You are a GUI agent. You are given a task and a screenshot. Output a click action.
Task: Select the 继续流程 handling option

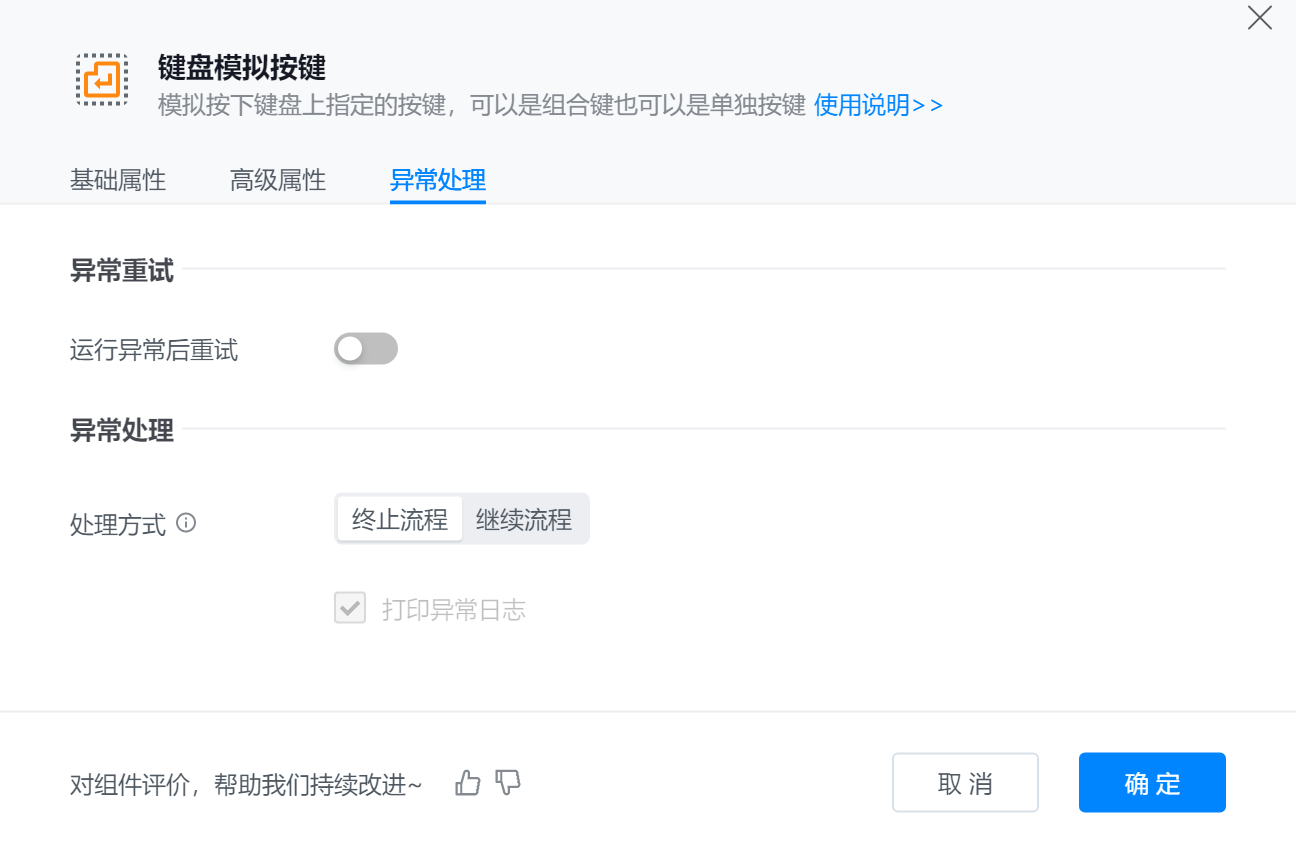(x=524, y=519)
